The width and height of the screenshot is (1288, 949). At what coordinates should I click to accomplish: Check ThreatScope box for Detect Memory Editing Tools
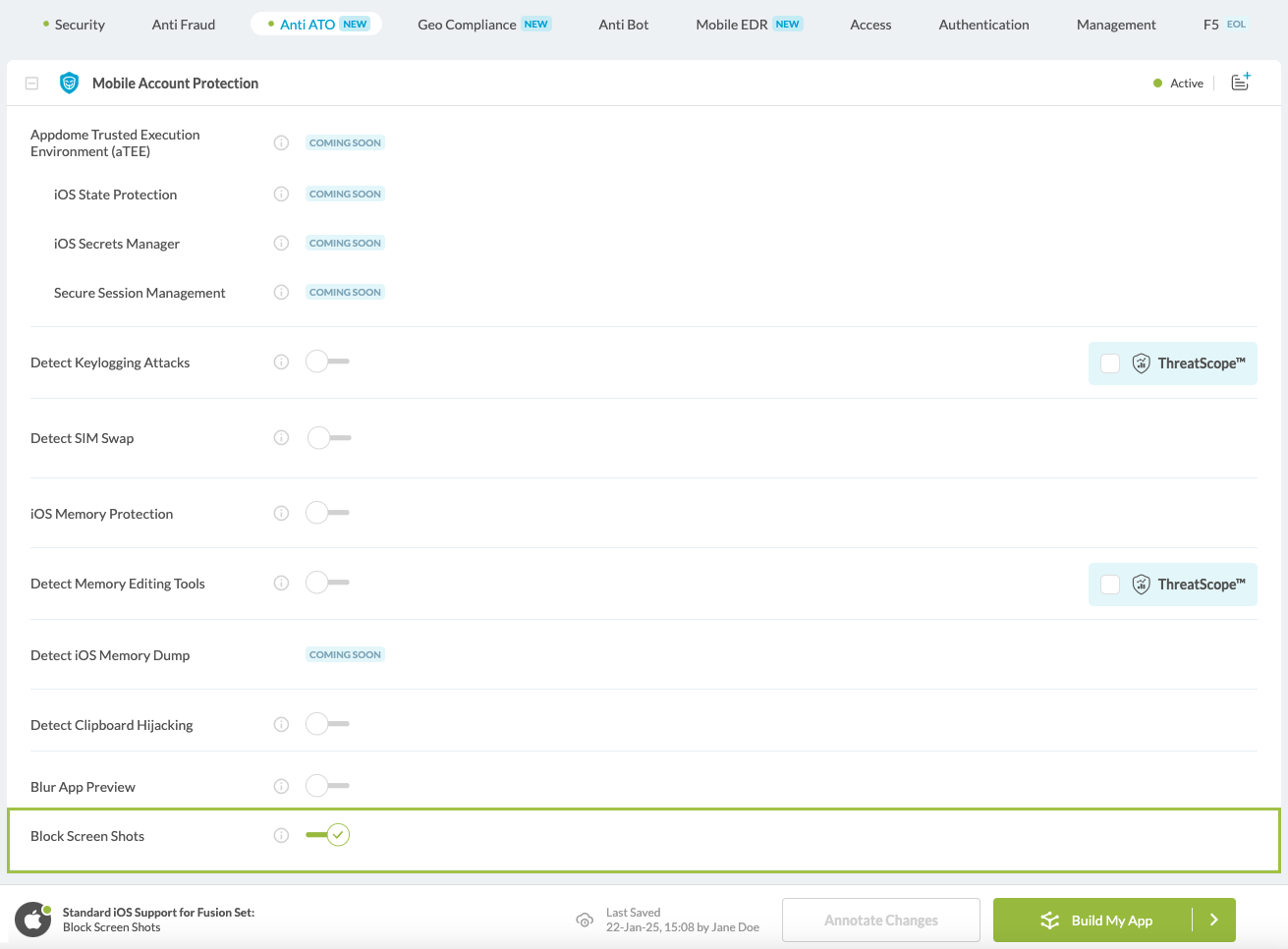pyautogui.click(x=1110, y=585)
